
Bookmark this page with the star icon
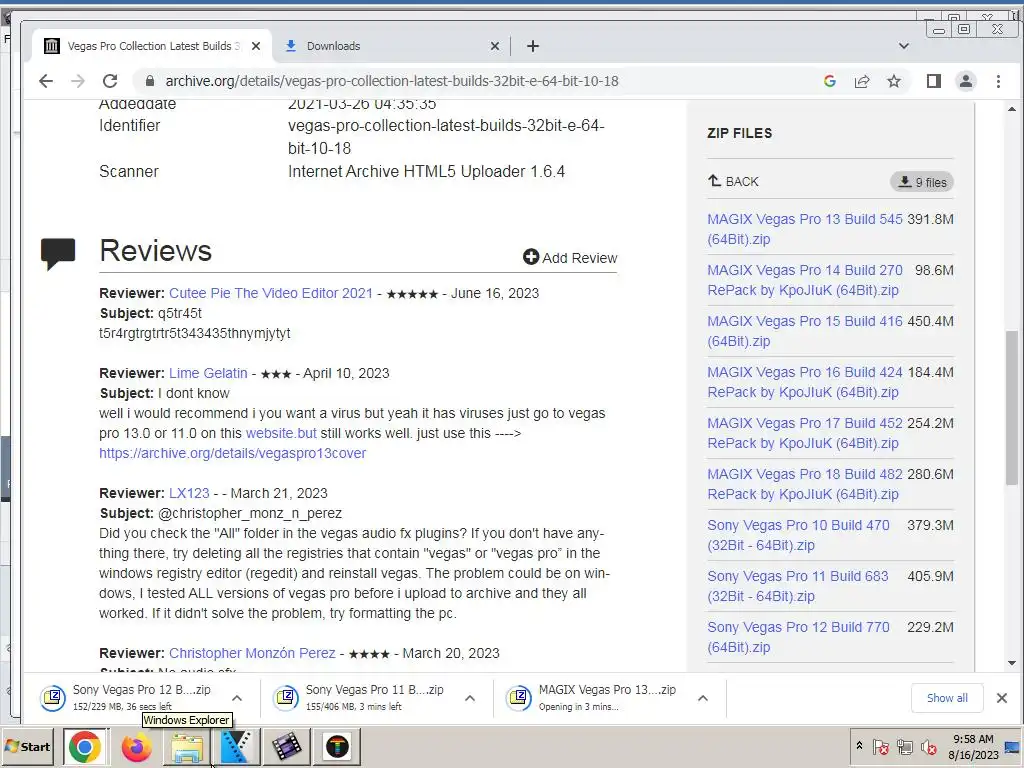click(894, 81)
